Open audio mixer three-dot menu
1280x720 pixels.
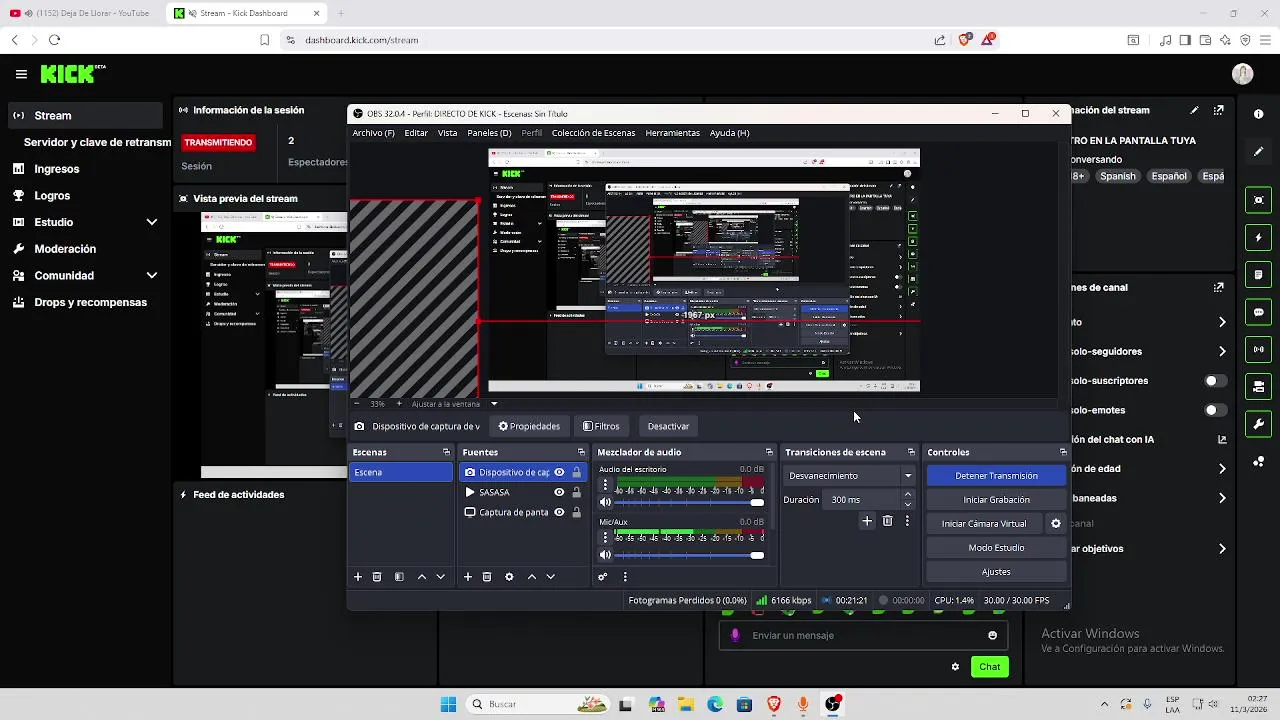(625, 577)
